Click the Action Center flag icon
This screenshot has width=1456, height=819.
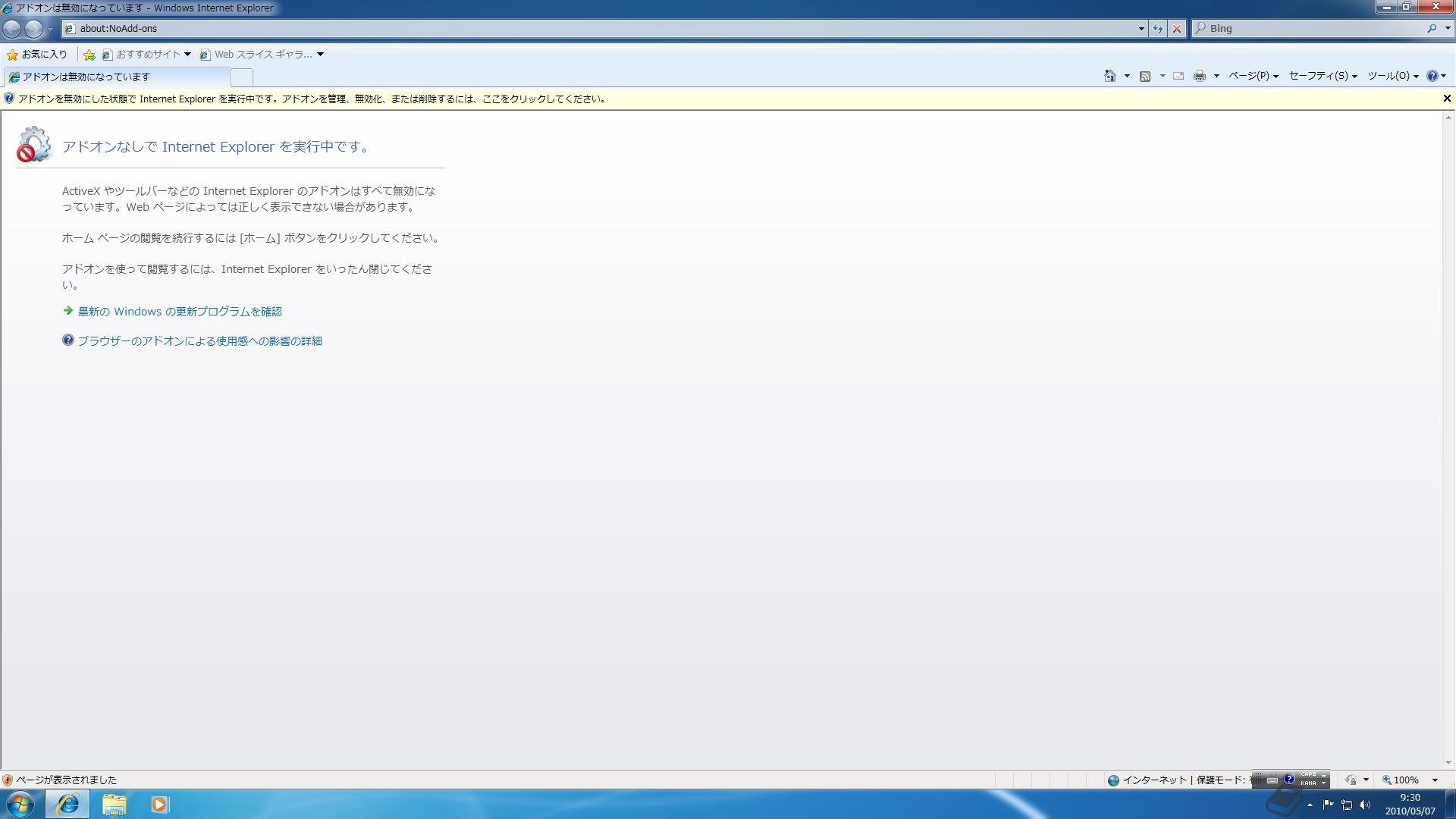pyautogui.click(x=1329, y=805)
